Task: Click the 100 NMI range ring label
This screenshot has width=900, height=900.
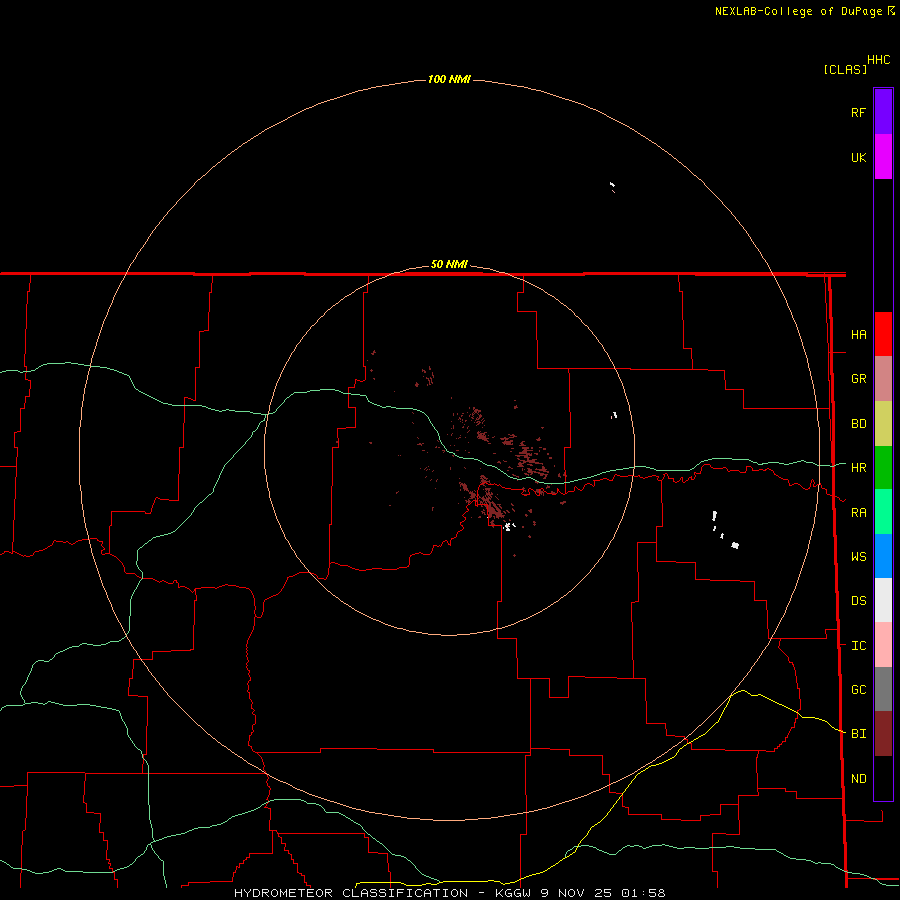Action: point(449,79)
